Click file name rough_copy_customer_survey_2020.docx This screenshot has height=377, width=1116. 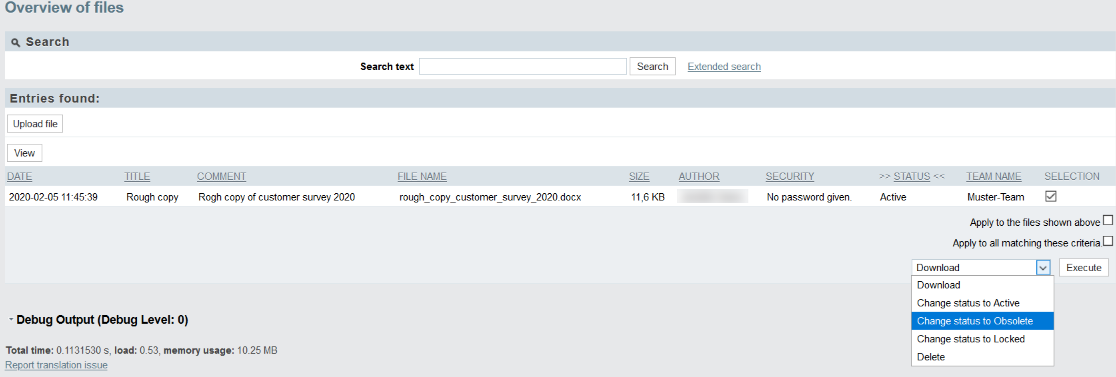click(x=490, y=197)
